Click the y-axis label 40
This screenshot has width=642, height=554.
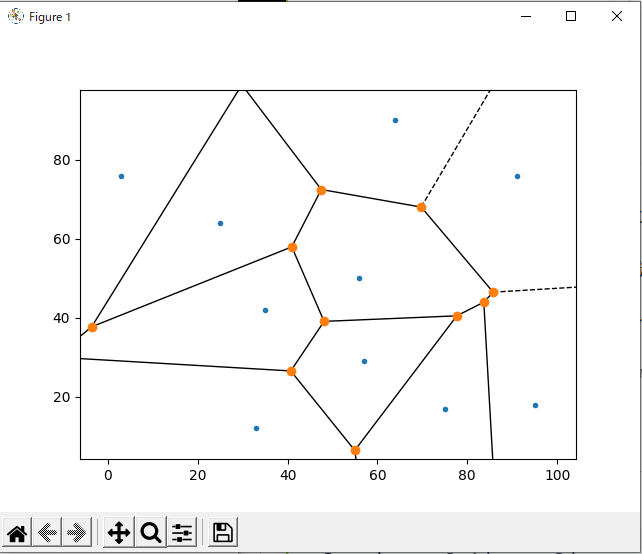[62, 318]
